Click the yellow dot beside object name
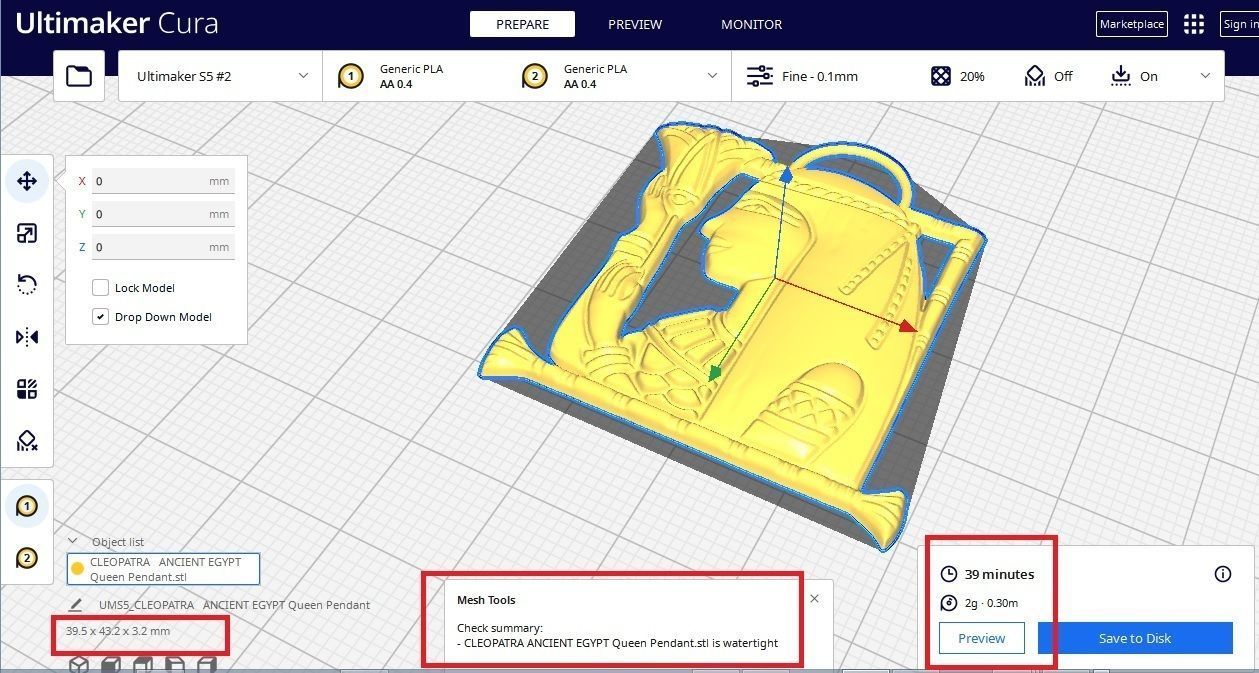The image size is (1259, 673). 77,569
